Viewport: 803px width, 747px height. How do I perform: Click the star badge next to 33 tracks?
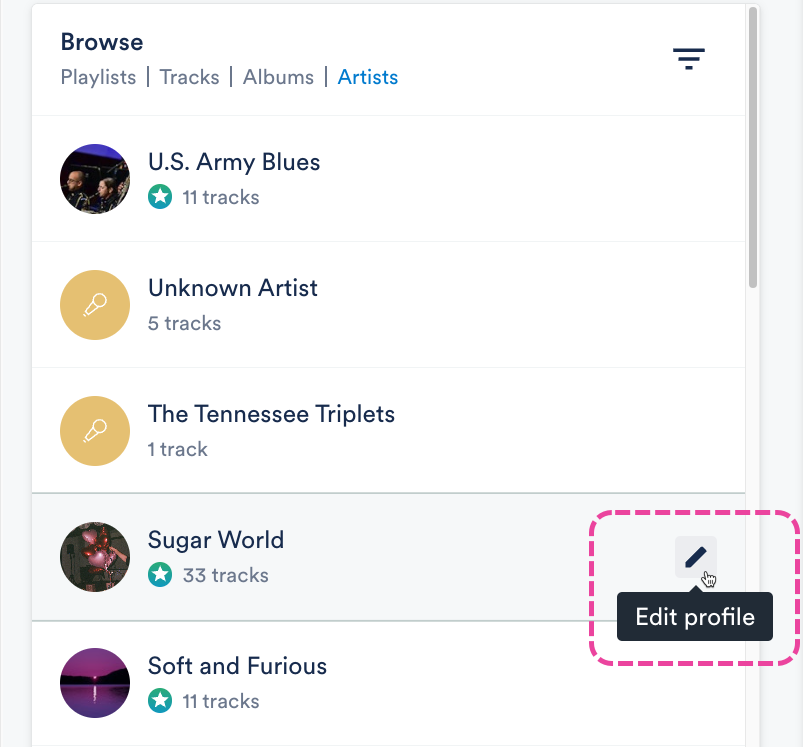(160, 575)
